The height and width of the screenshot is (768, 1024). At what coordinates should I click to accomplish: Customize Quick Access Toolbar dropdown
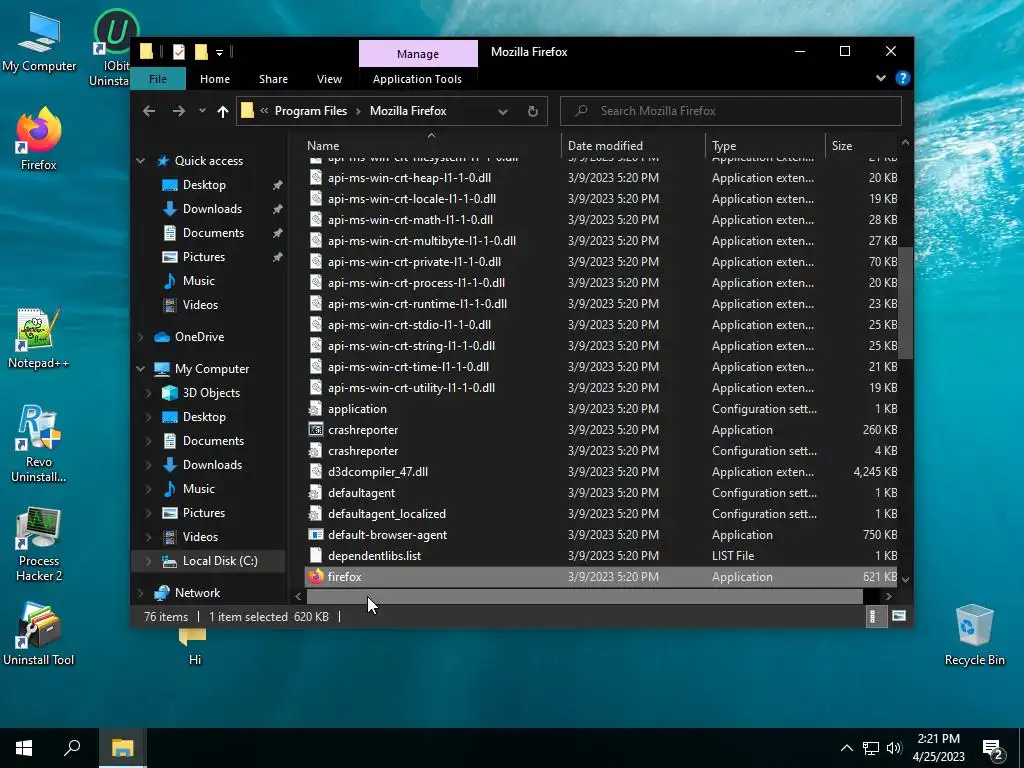(x=219, y=52)
